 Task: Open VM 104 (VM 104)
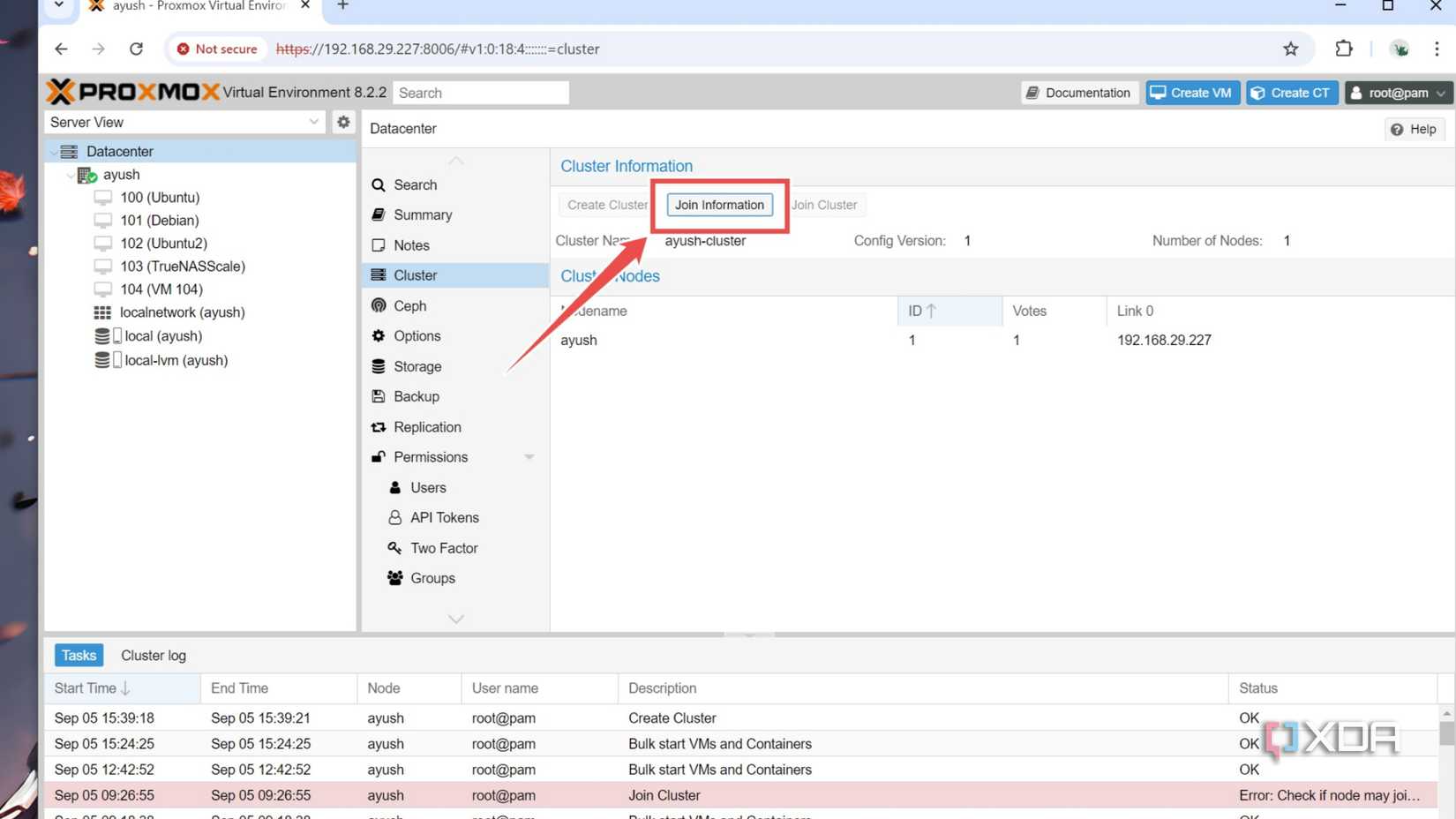161,289
